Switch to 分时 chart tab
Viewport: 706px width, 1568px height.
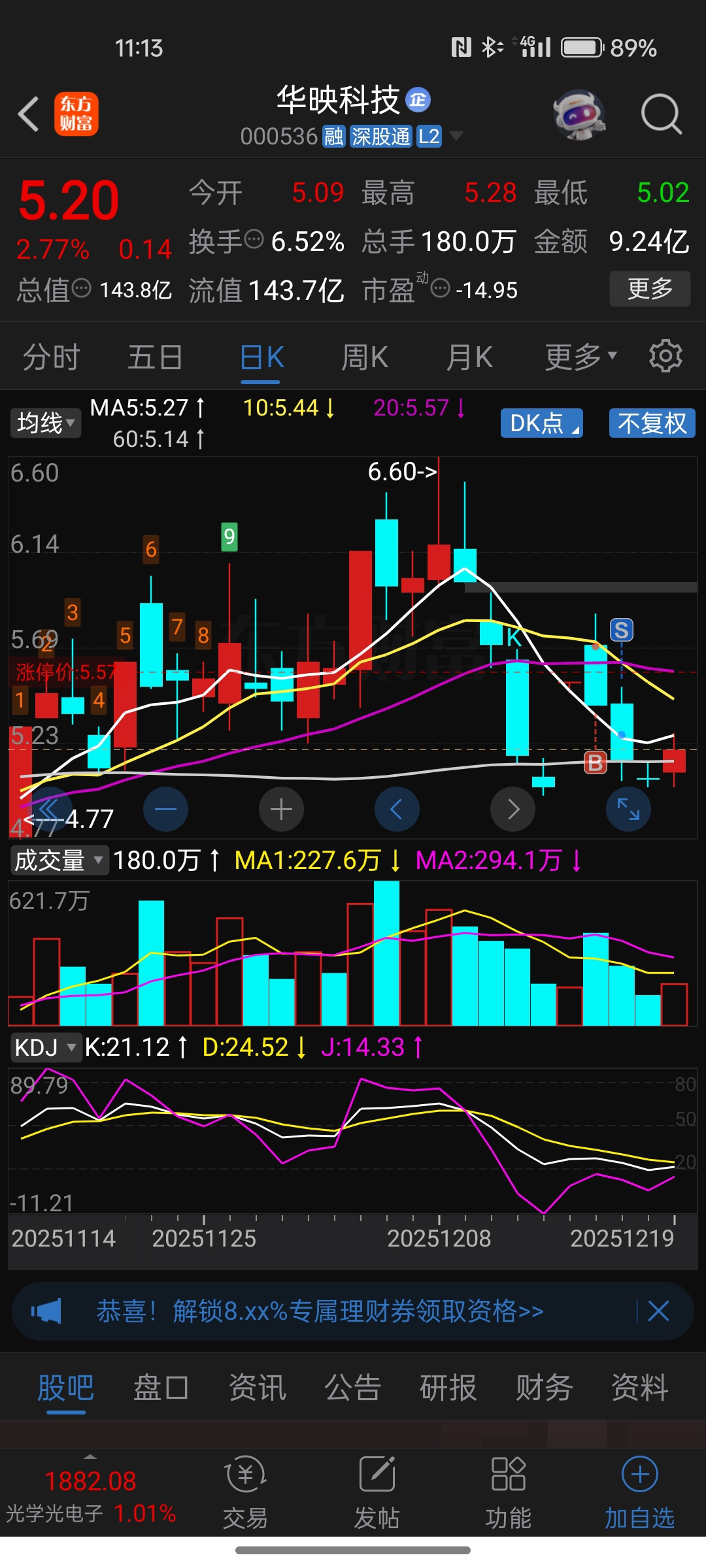(x=52, y=357)
